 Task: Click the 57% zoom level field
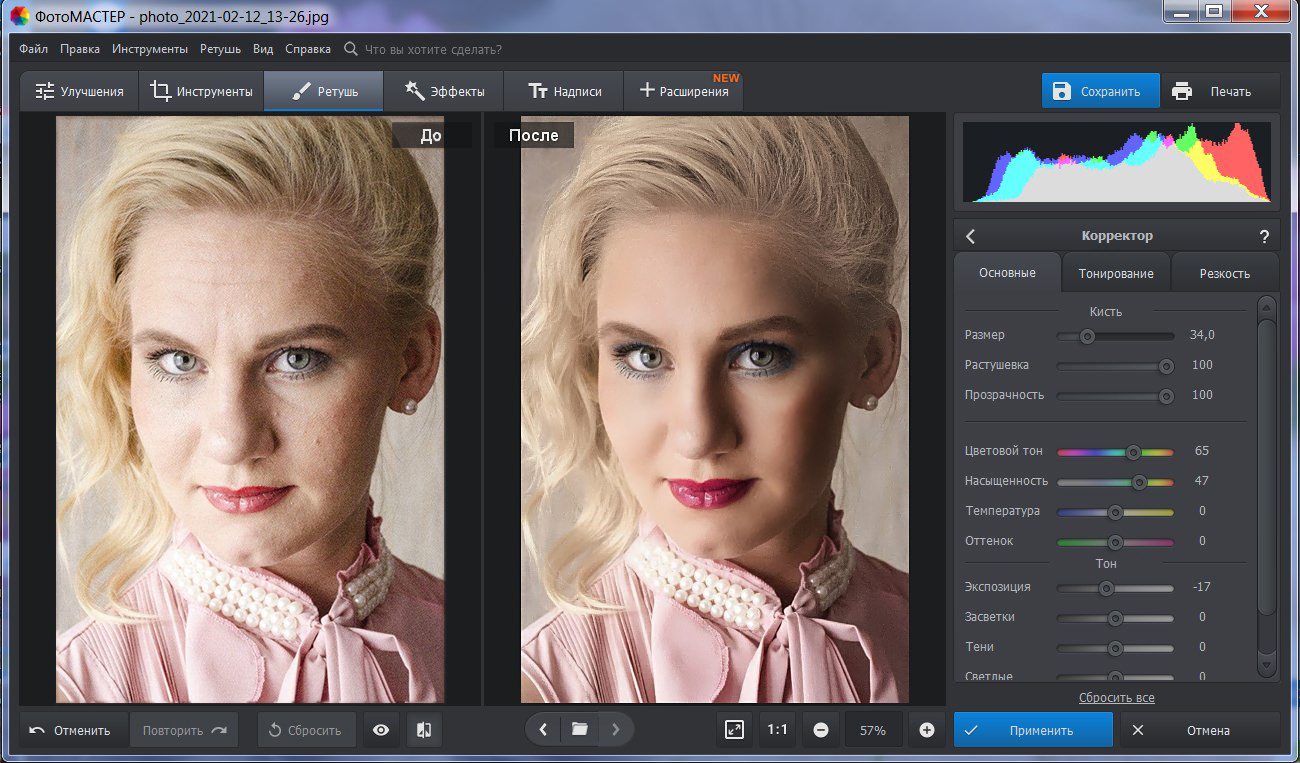(x=872, y=730)
